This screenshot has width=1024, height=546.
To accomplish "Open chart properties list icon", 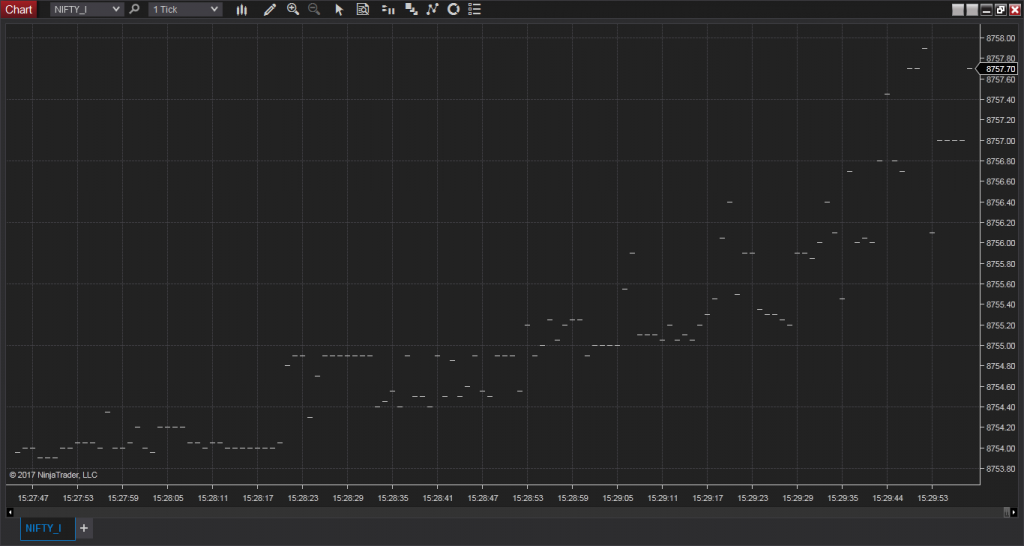I will 474,9.
